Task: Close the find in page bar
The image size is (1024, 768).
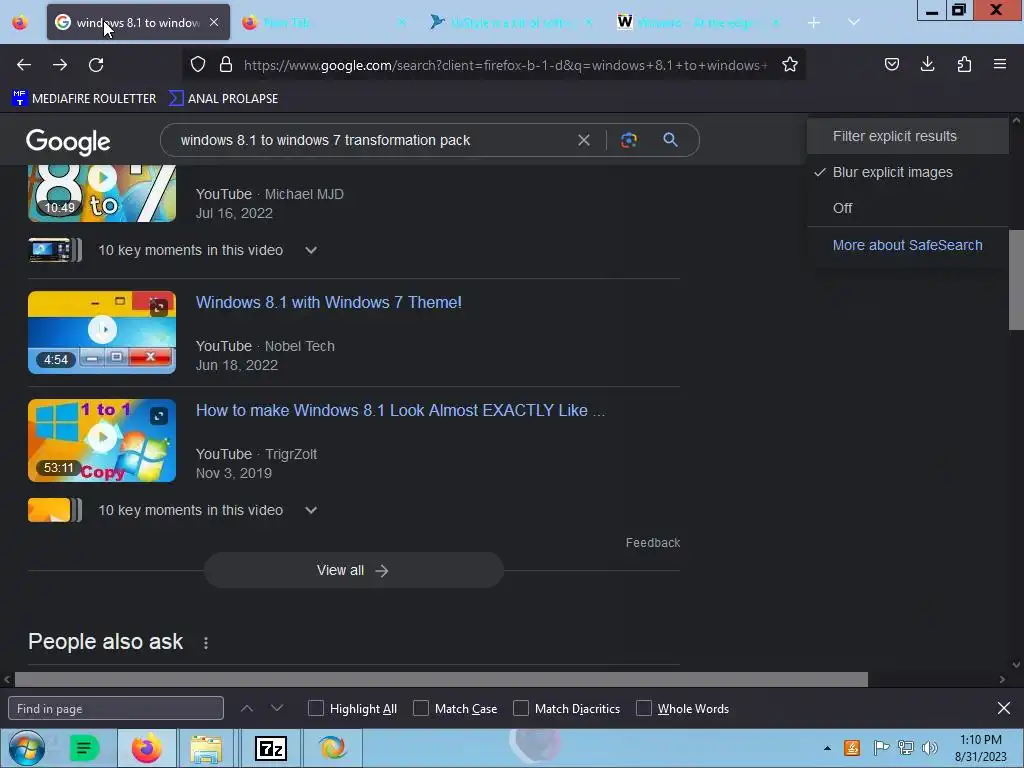Action: (1004, 708)
